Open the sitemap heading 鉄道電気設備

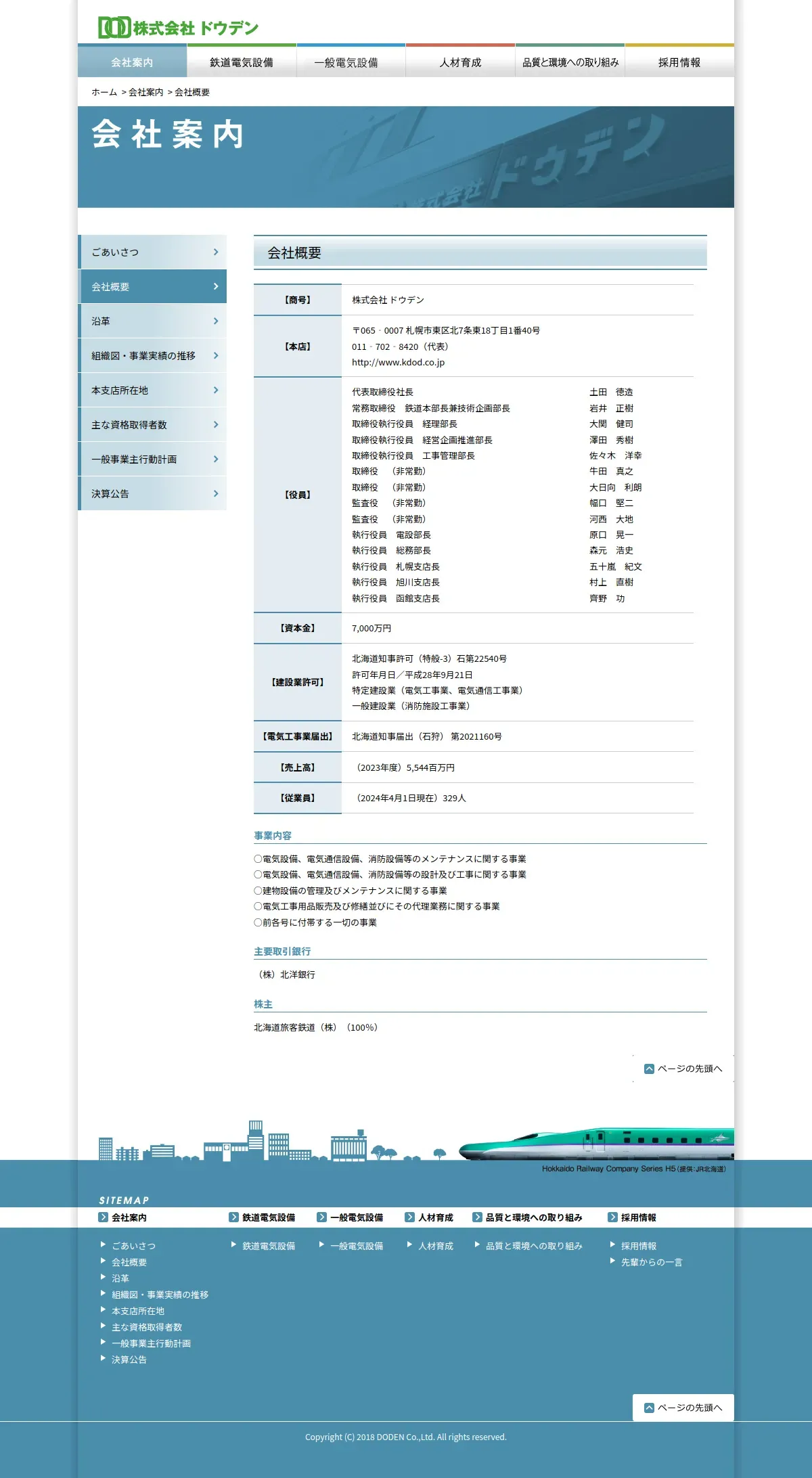tap(269, 1217)
